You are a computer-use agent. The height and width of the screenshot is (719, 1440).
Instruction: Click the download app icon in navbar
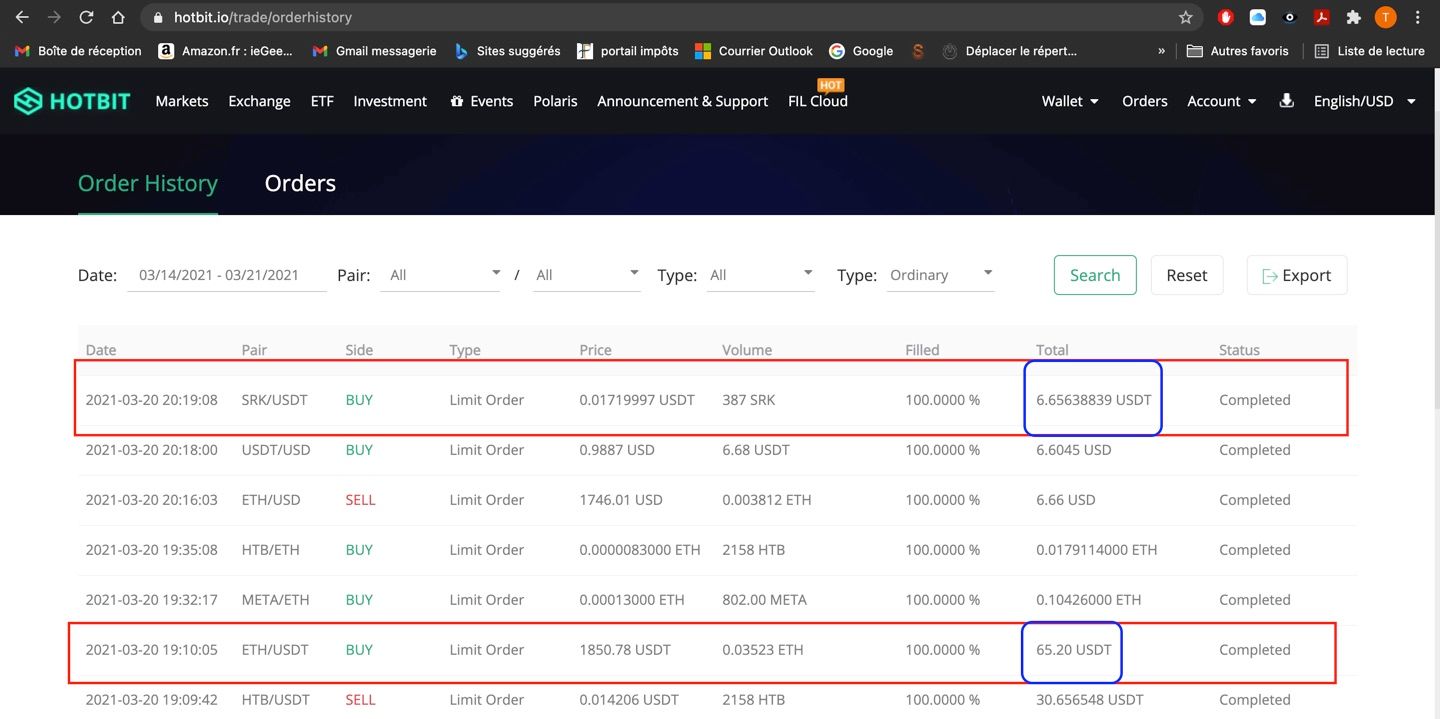1287,101
